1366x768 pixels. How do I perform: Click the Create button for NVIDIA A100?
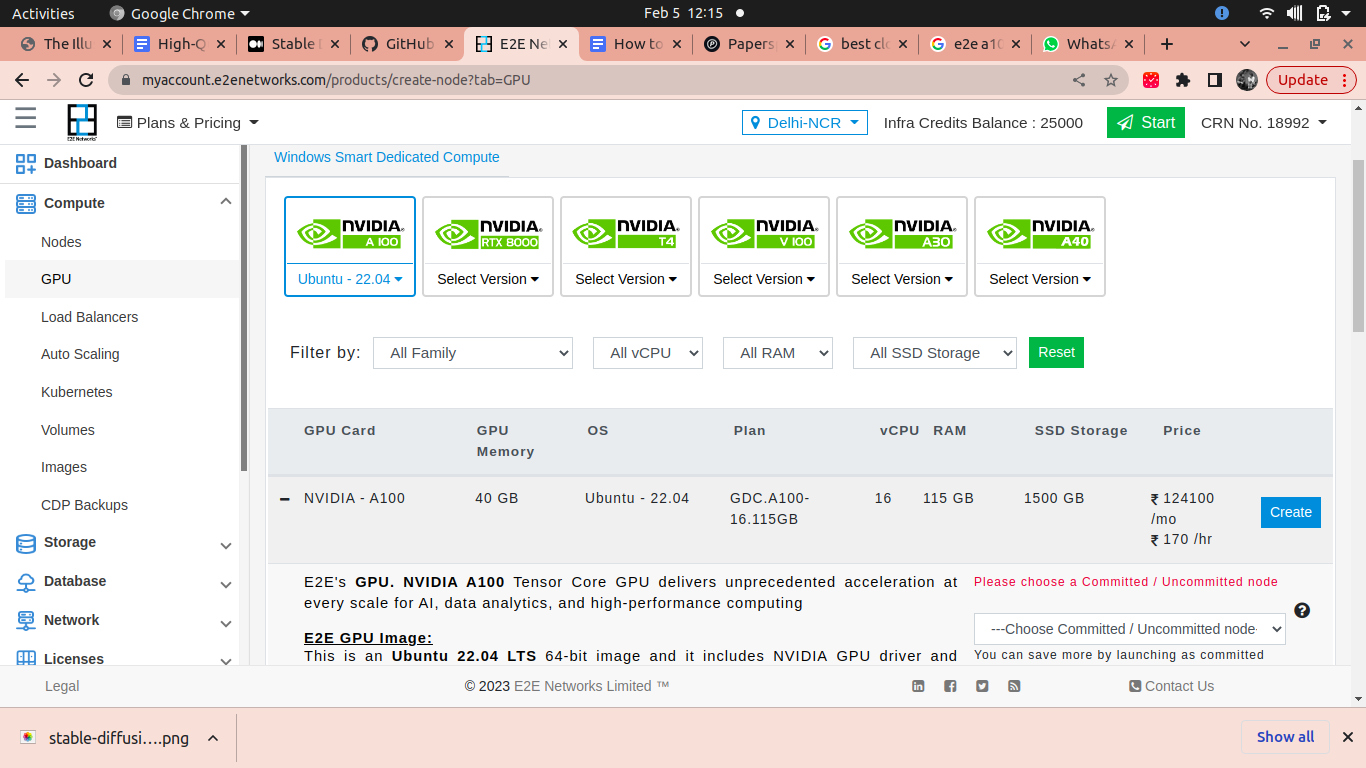point(1291,512)
